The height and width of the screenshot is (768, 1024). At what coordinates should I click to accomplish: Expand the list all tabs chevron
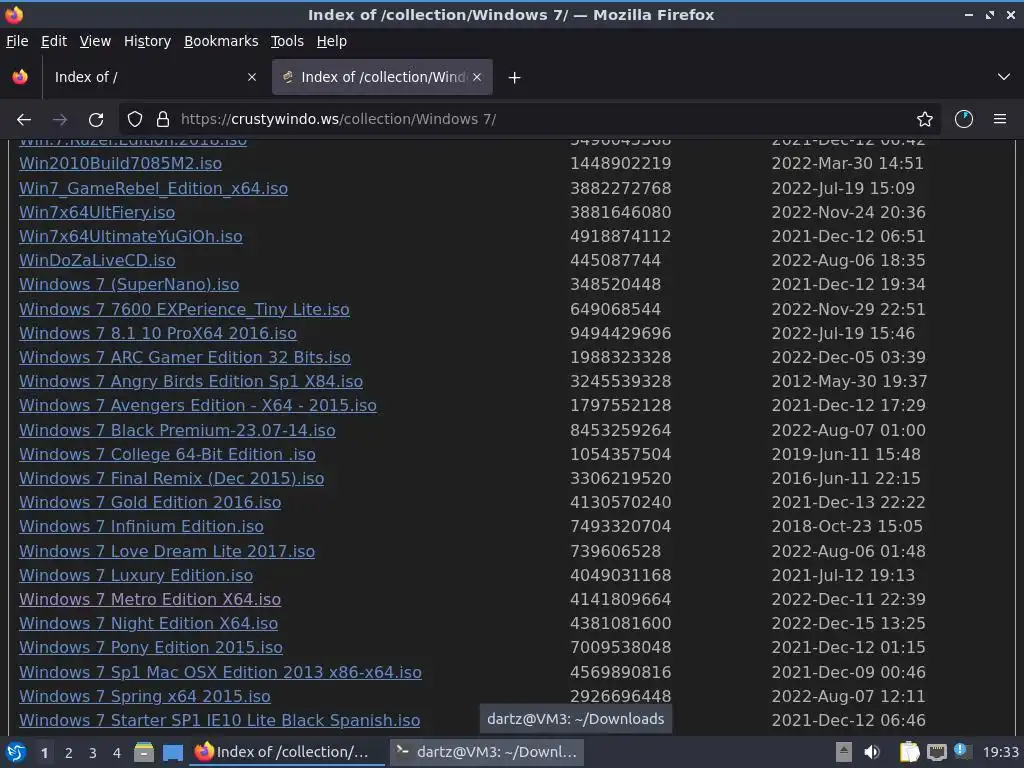1004,77
